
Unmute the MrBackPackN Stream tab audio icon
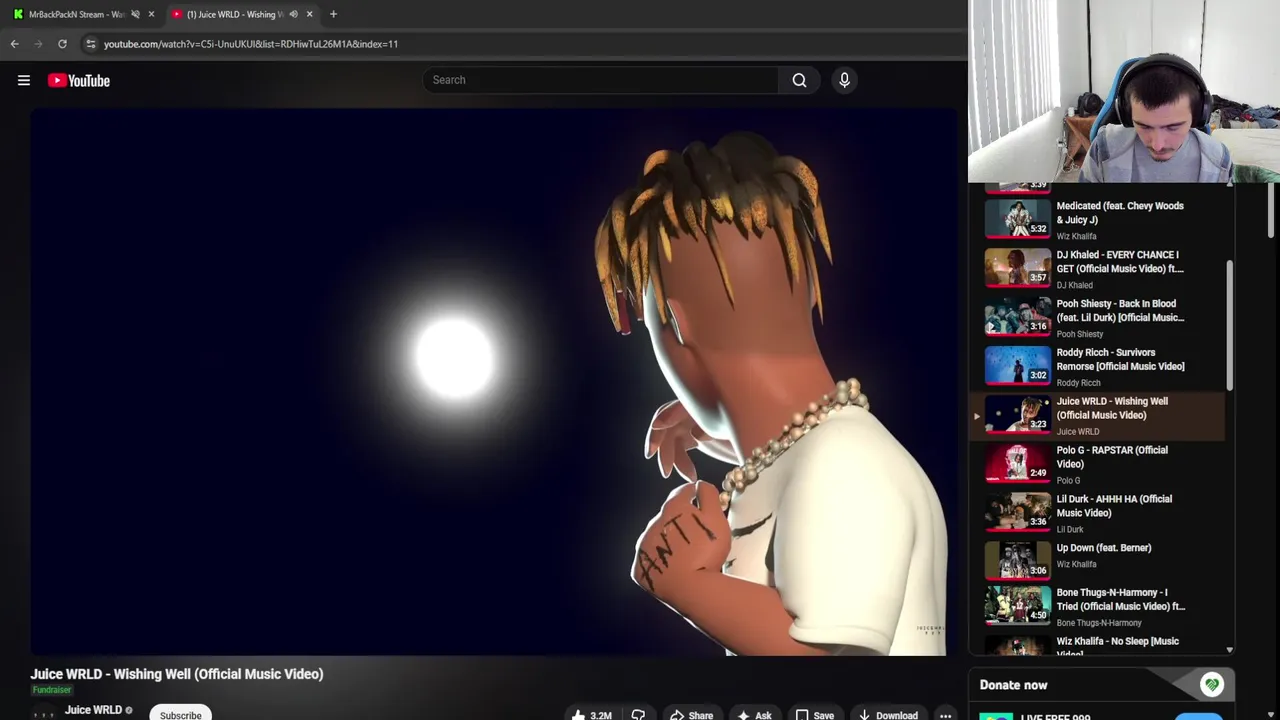(135, 14)
